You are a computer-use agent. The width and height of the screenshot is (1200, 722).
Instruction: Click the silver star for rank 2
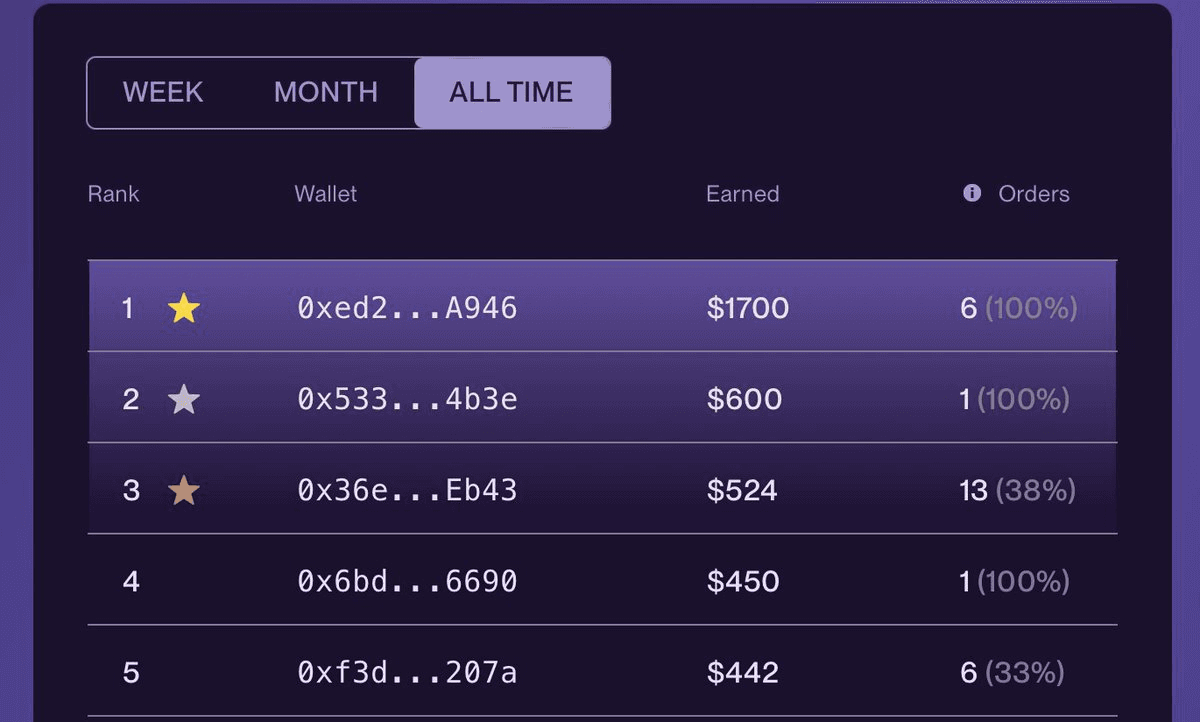click(x=184, y=400)
